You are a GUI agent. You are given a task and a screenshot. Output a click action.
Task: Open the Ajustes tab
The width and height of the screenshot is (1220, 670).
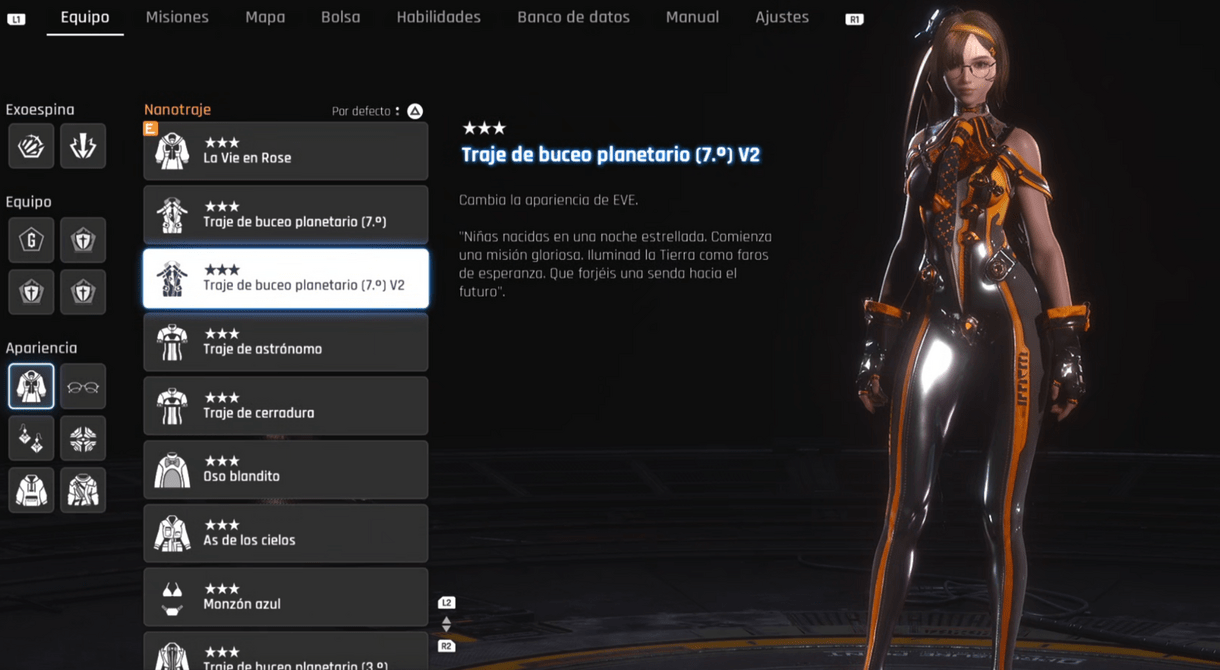(x=782, y=17)
